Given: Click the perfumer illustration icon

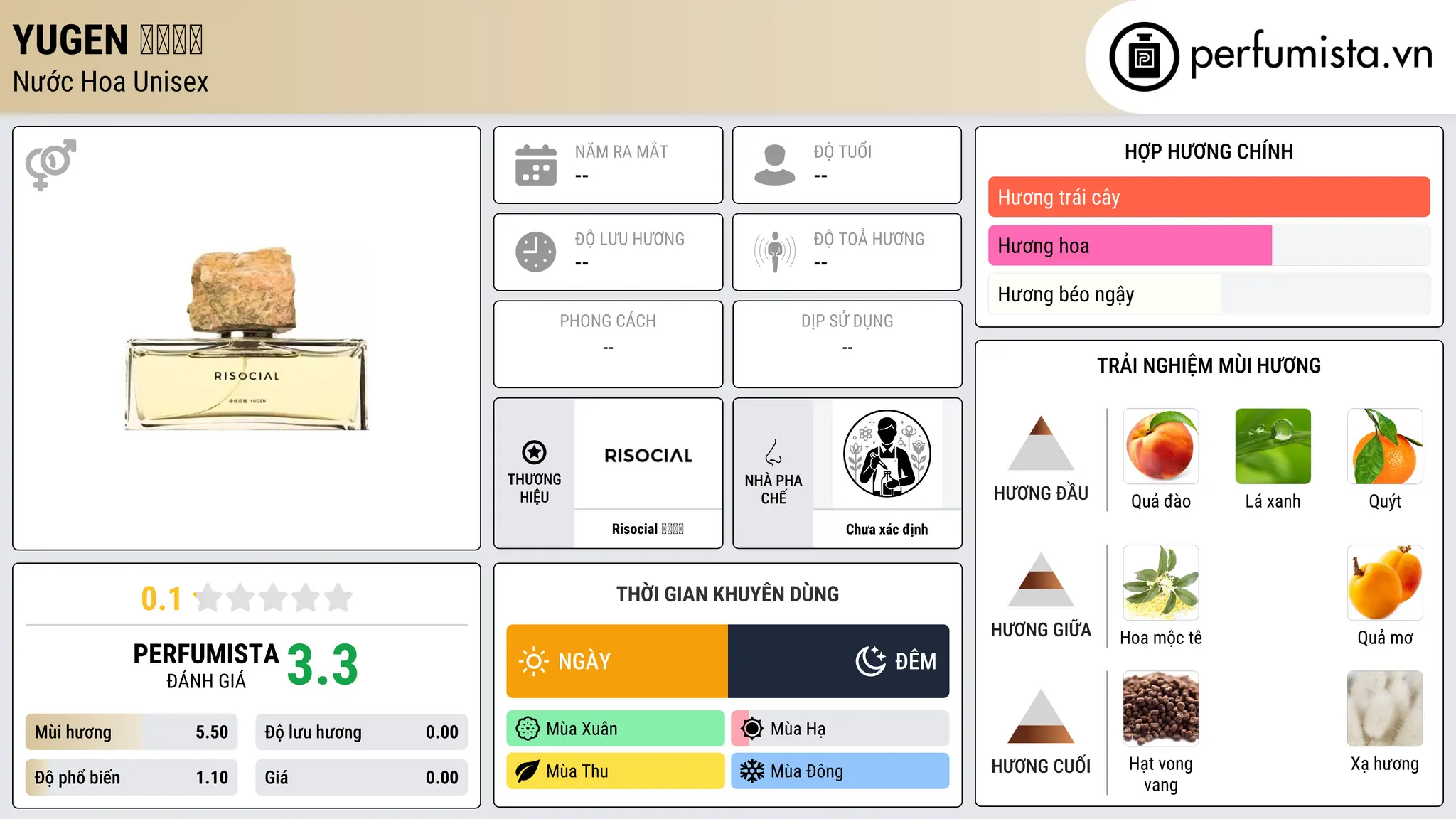Looking at the screenshot, I should pos(887,454).
